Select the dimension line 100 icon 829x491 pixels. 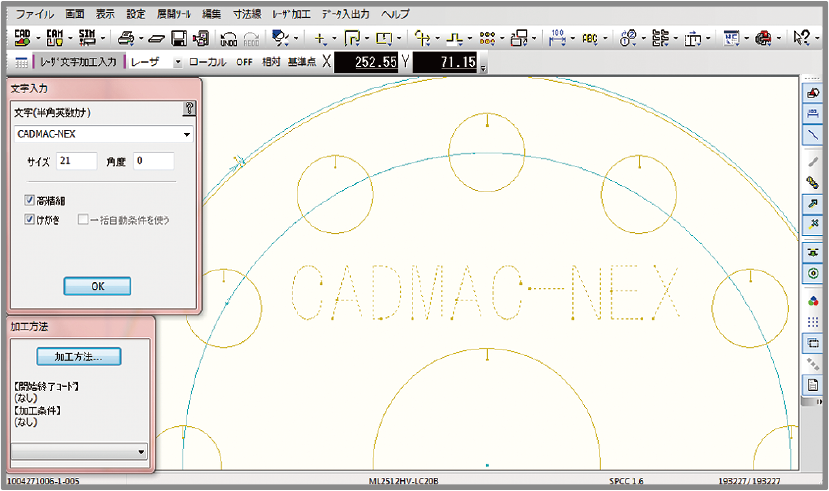[558, 38]
